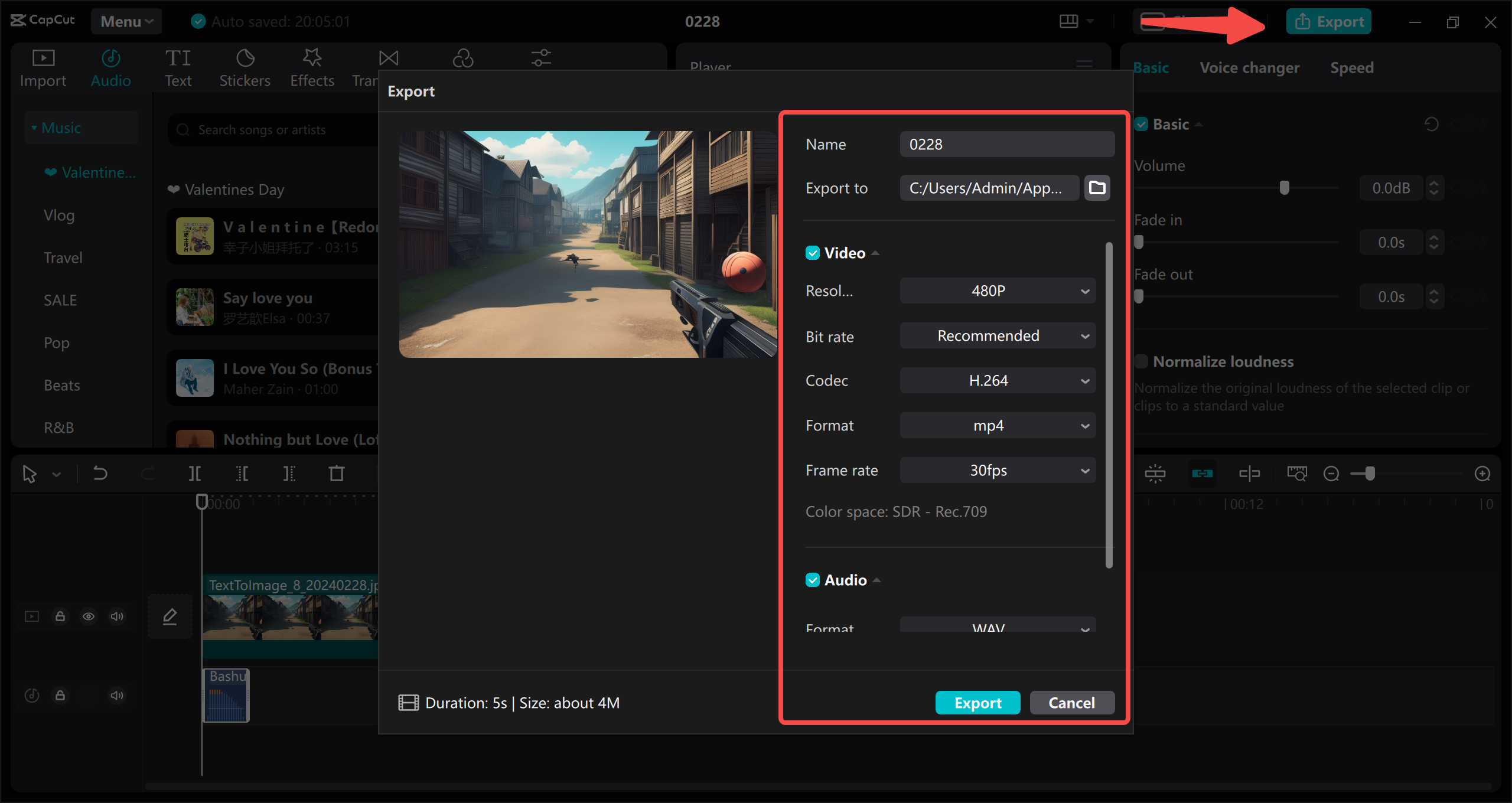
Task: Click the Cancel button in the Export dialog
Action: pos(1071,703)
